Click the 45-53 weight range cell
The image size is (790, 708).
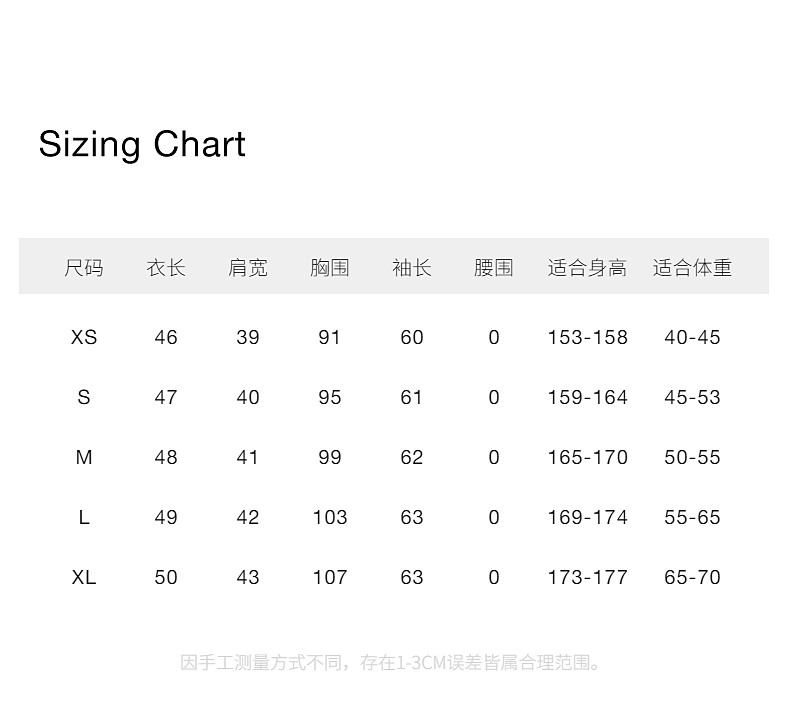click(692, 397)
